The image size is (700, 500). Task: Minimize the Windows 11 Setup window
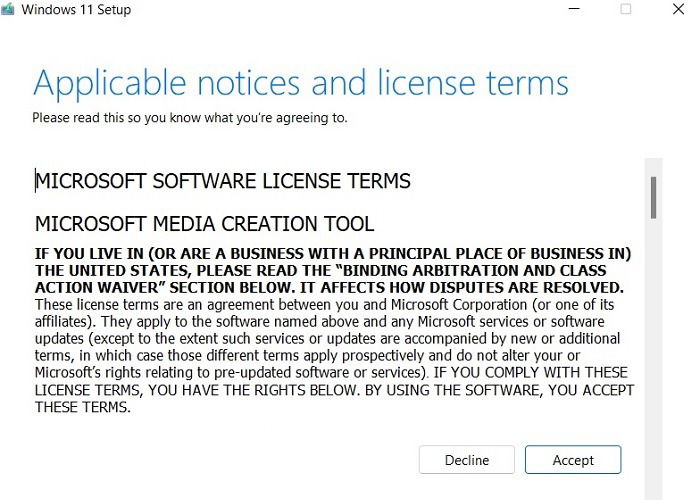pyautogui.click(x=574, y=9)
